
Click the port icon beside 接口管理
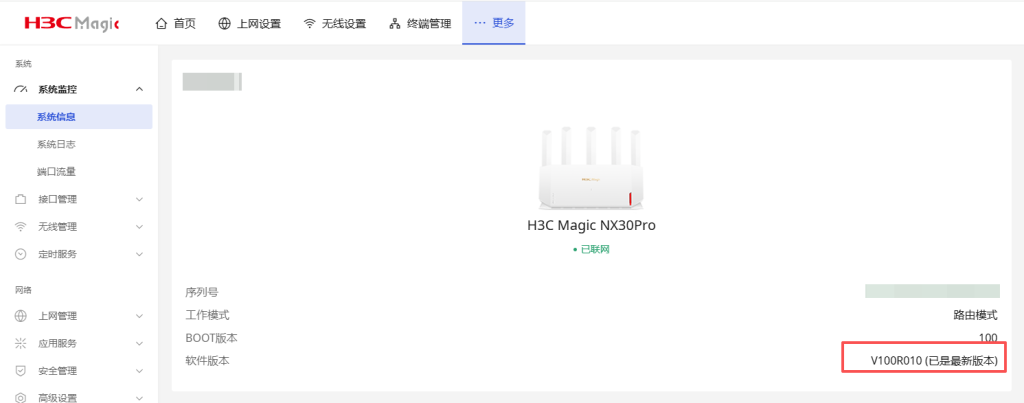pyautogui.click(x=20, y=199)
